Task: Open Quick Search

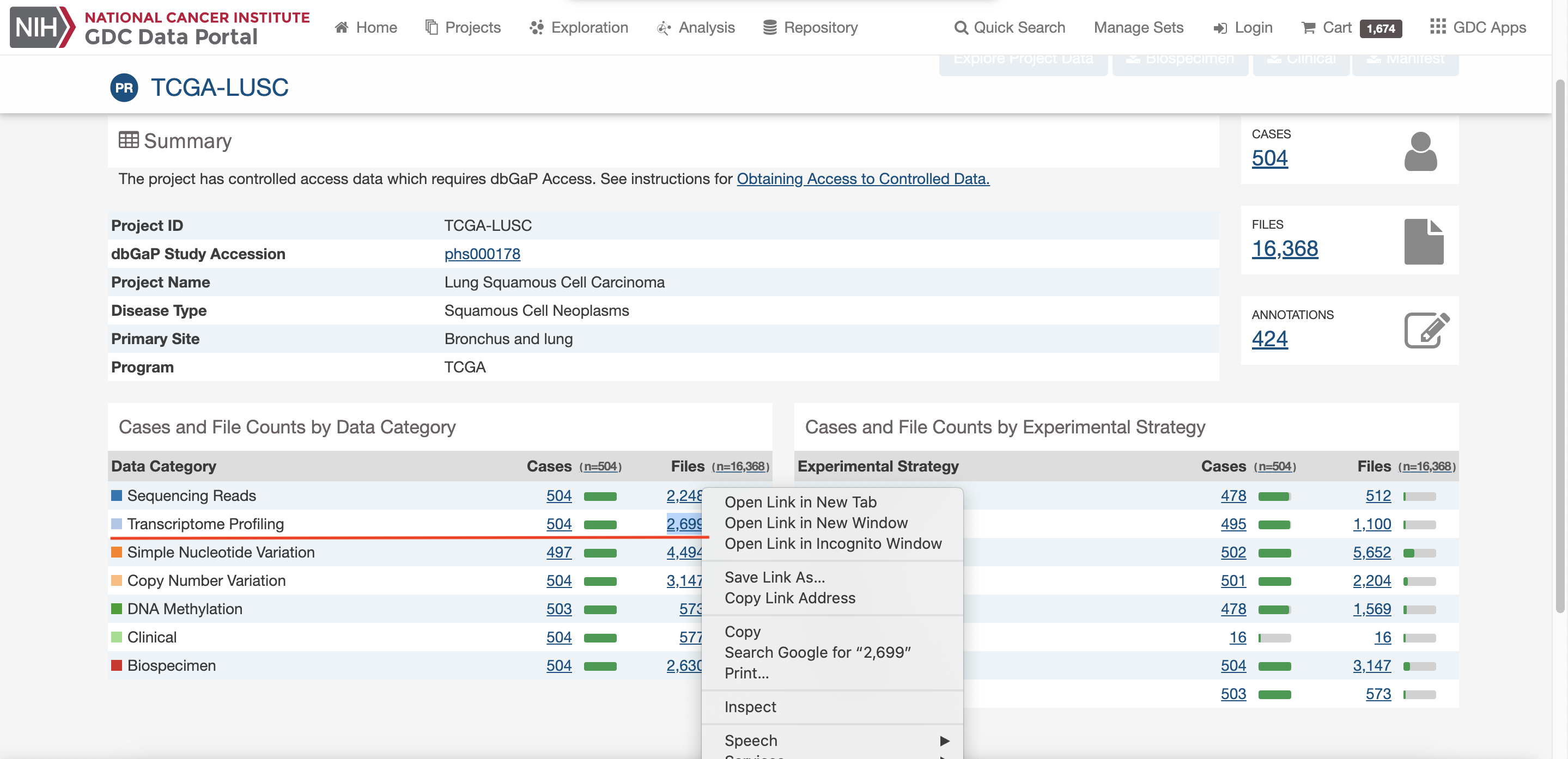Action: point(1009,27)
